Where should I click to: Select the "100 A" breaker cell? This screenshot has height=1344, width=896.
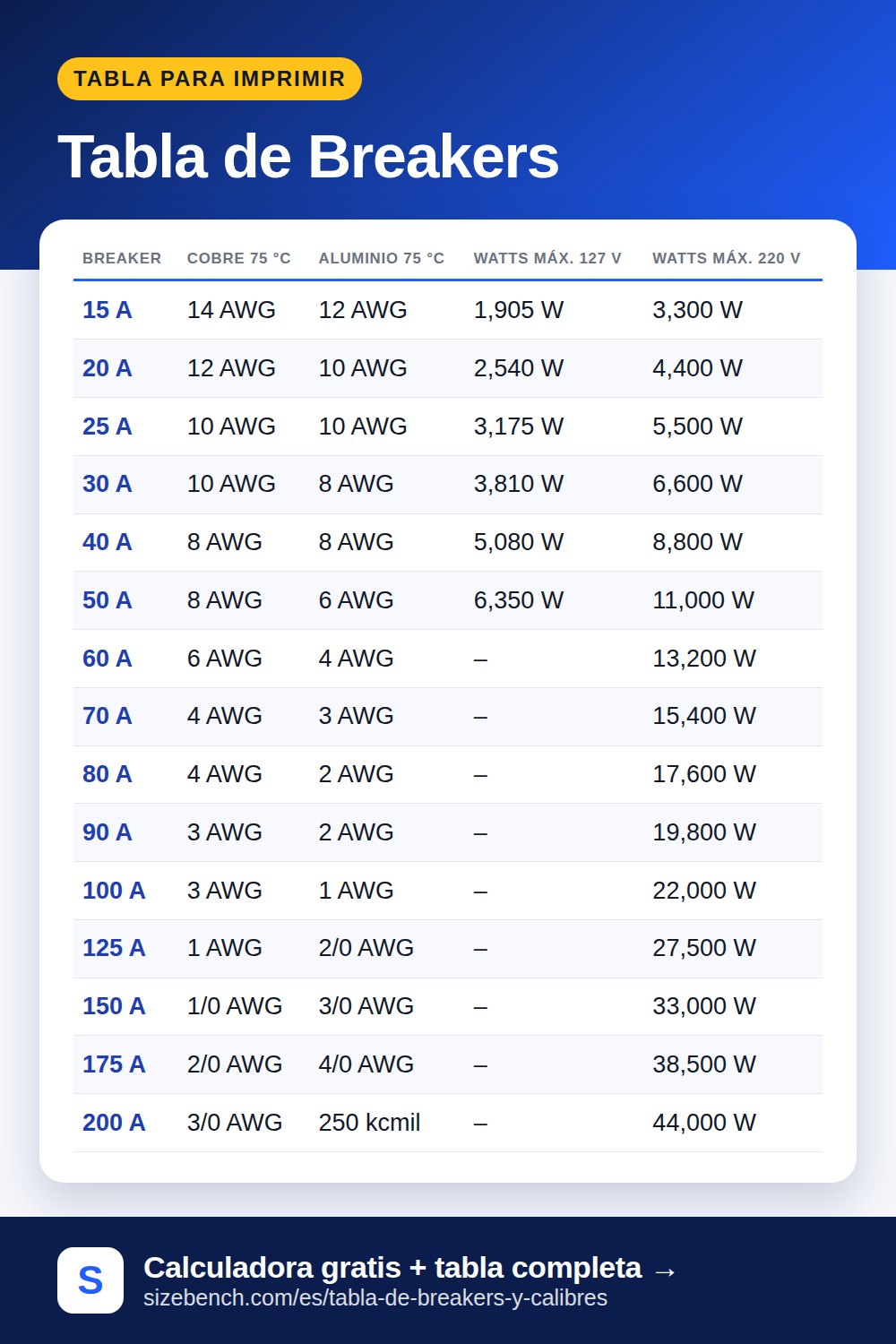[x=114, y=891]
